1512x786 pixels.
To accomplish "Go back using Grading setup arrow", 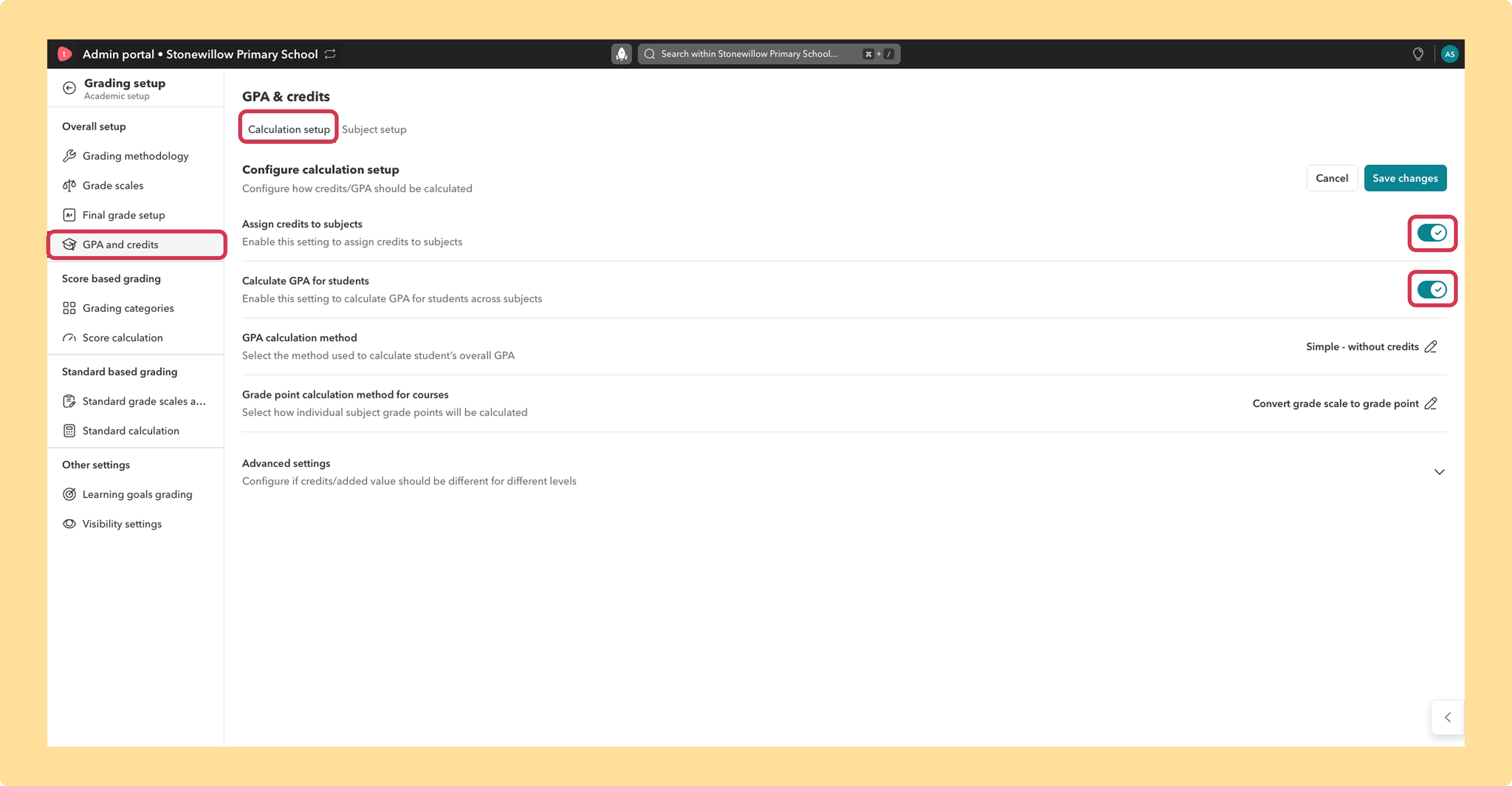I will coord(69,88).
